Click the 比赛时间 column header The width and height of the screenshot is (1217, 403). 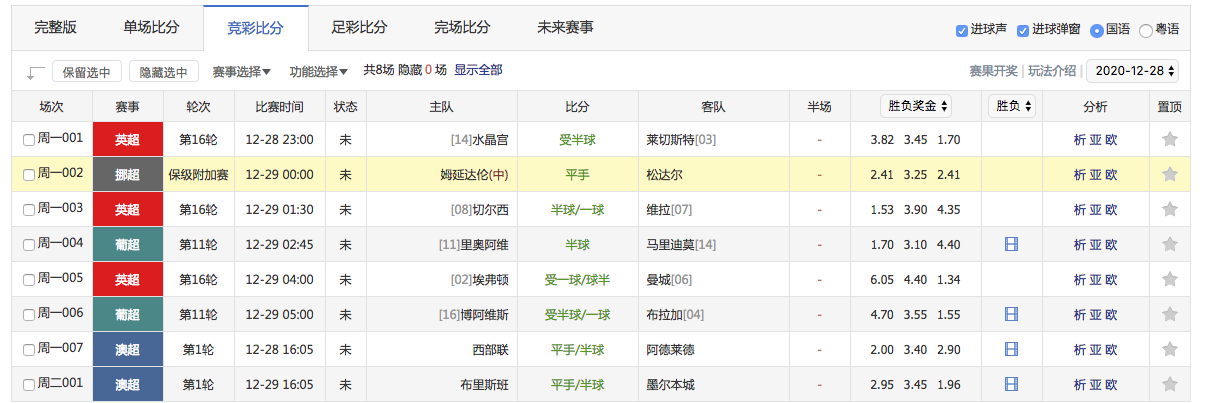279,106
